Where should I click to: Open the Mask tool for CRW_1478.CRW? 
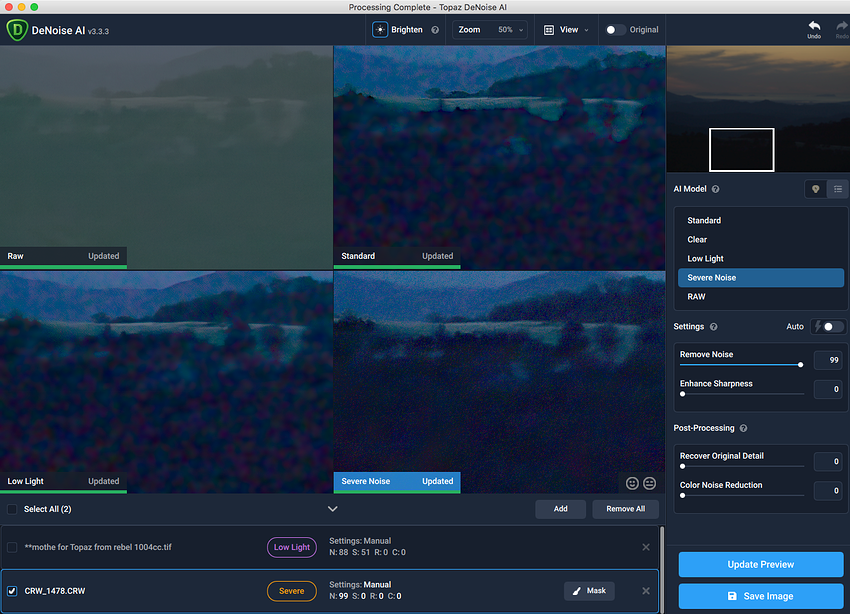pos(589,591)
